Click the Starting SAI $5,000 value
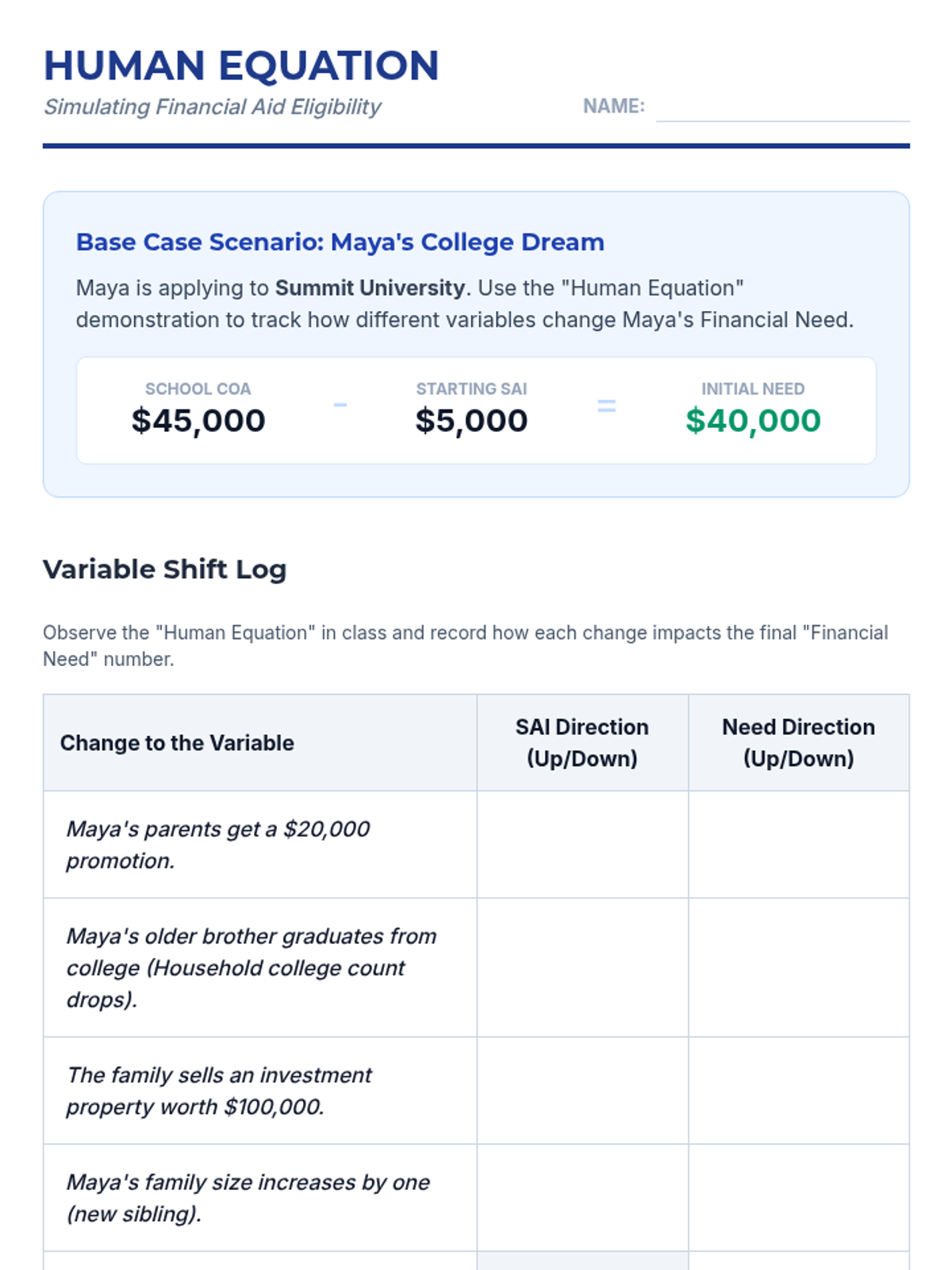The image size is (952, 1270). click(471, 421)
